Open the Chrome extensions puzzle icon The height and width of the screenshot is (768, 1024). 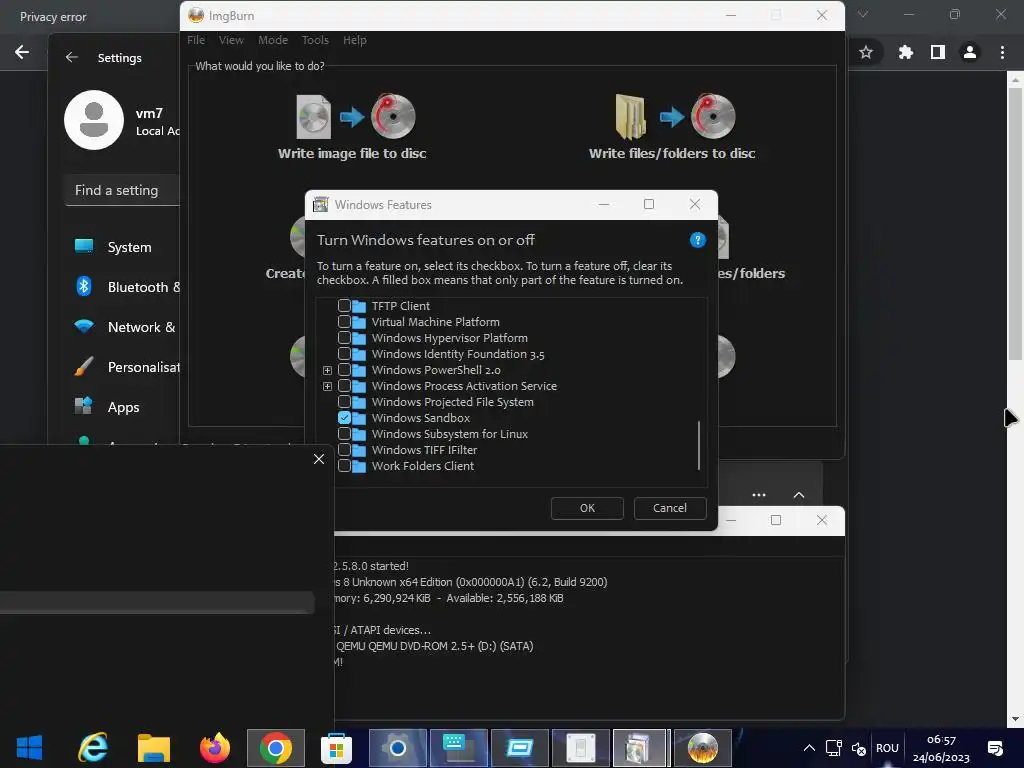(x=905, y=52)
